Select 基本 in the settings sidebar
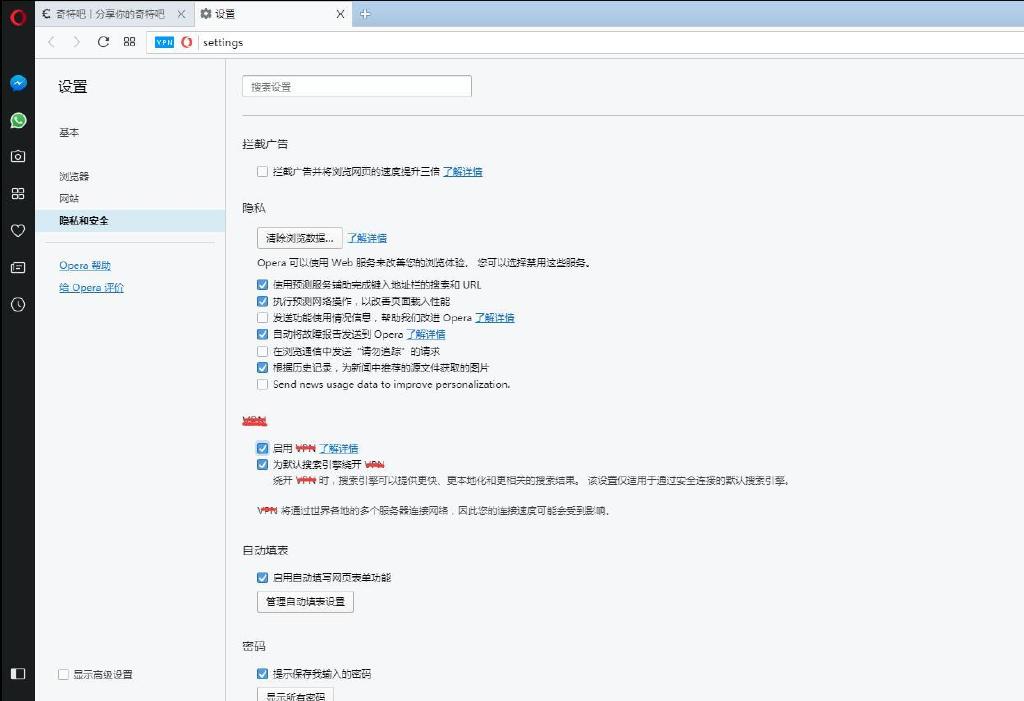 [69, 133]
